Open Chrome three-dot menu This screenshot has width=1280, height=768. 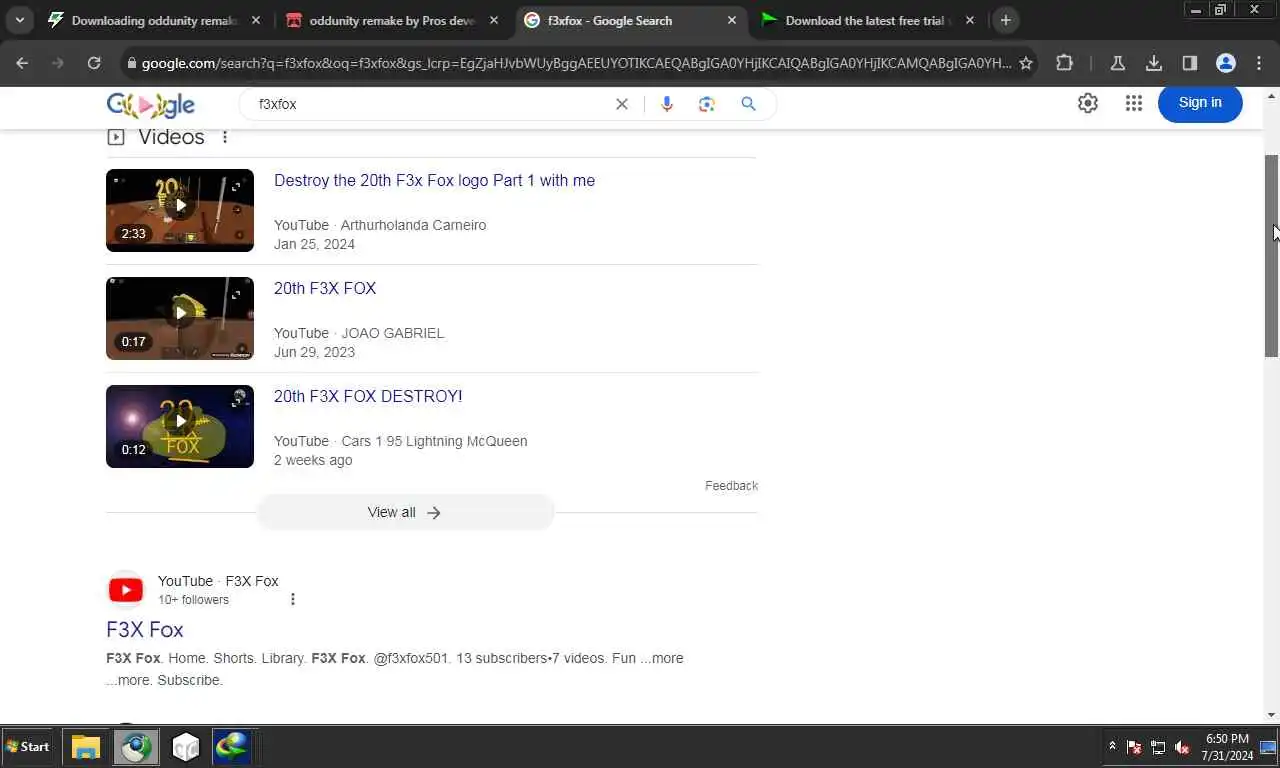click(1261, 63)
